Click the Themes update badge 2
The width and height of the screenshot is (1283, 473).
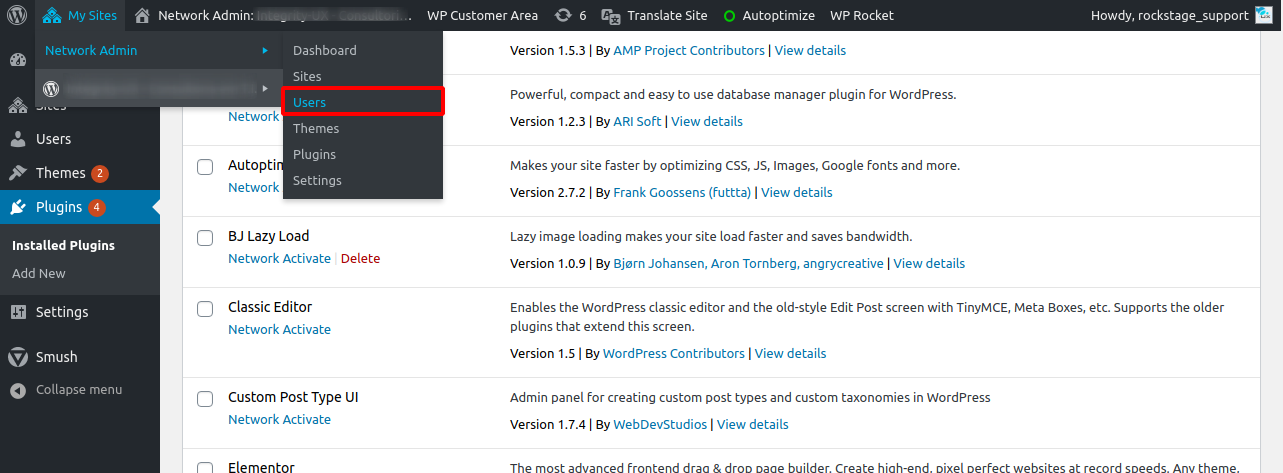(100, 173)
